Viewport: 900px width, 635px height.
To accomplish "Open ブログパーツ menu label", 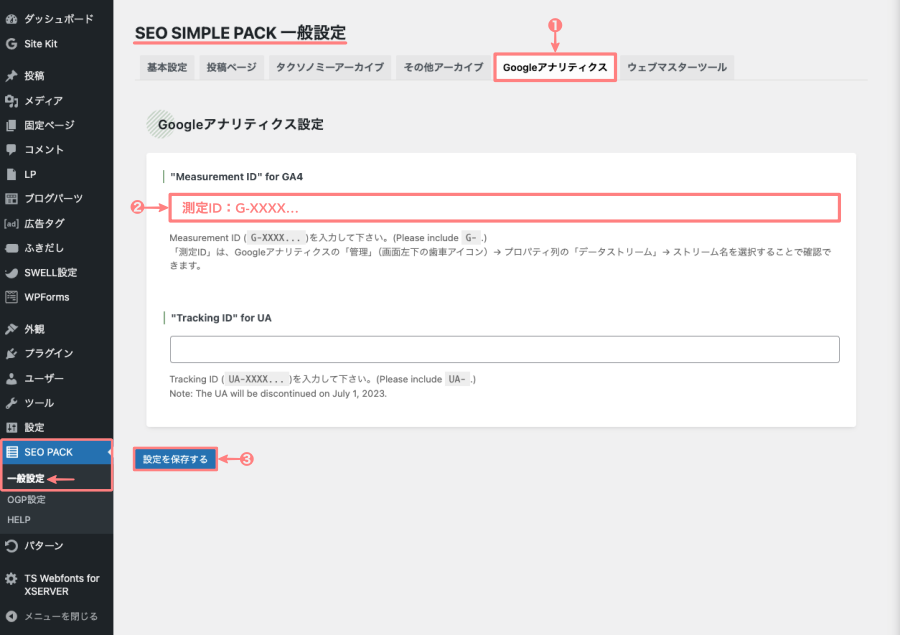I will pos(53,199).
